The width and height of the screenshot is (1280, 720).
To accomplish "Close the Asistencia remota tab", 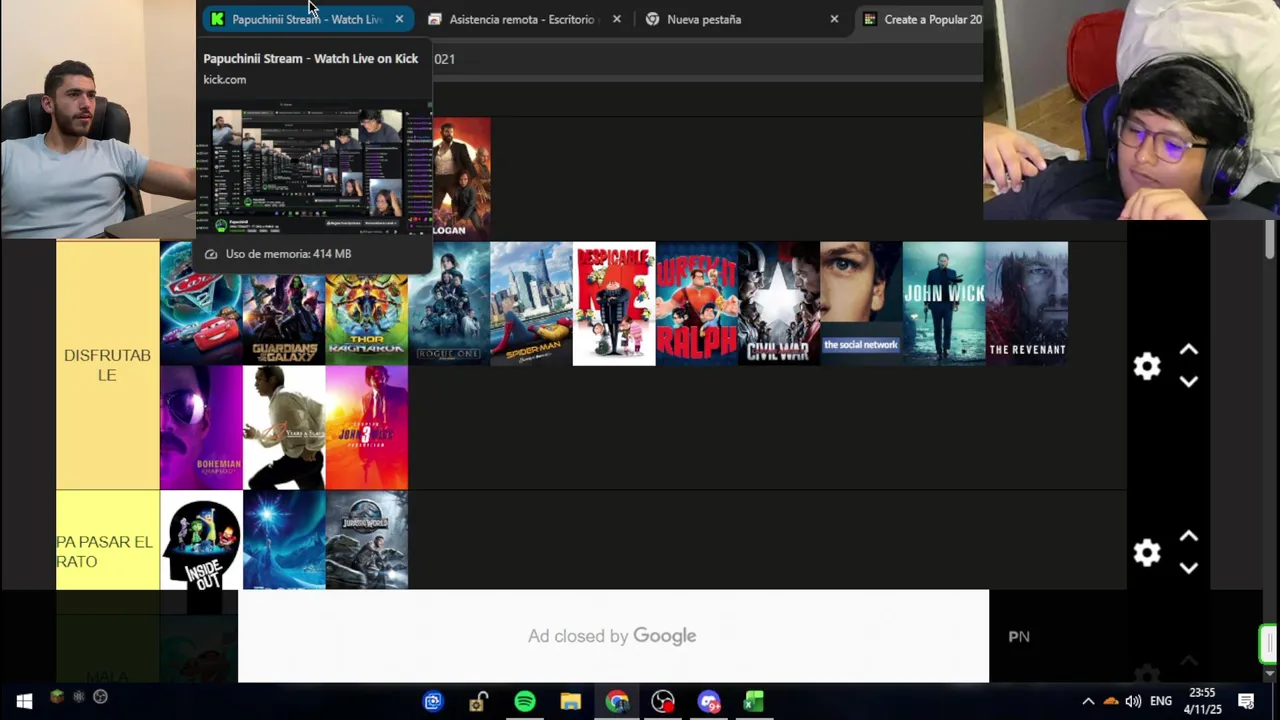I will (x=616, y=19).
